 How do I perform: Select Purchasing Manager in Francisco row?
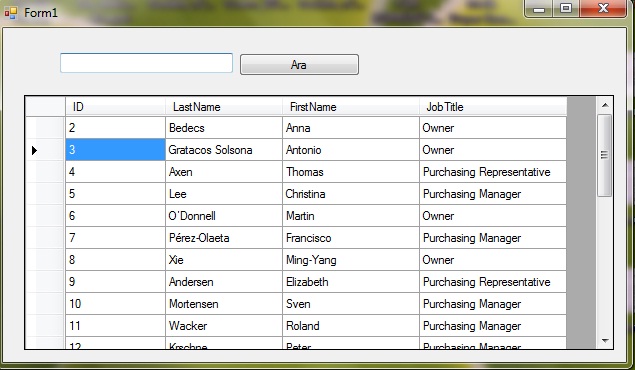click(x=493, y=238)
